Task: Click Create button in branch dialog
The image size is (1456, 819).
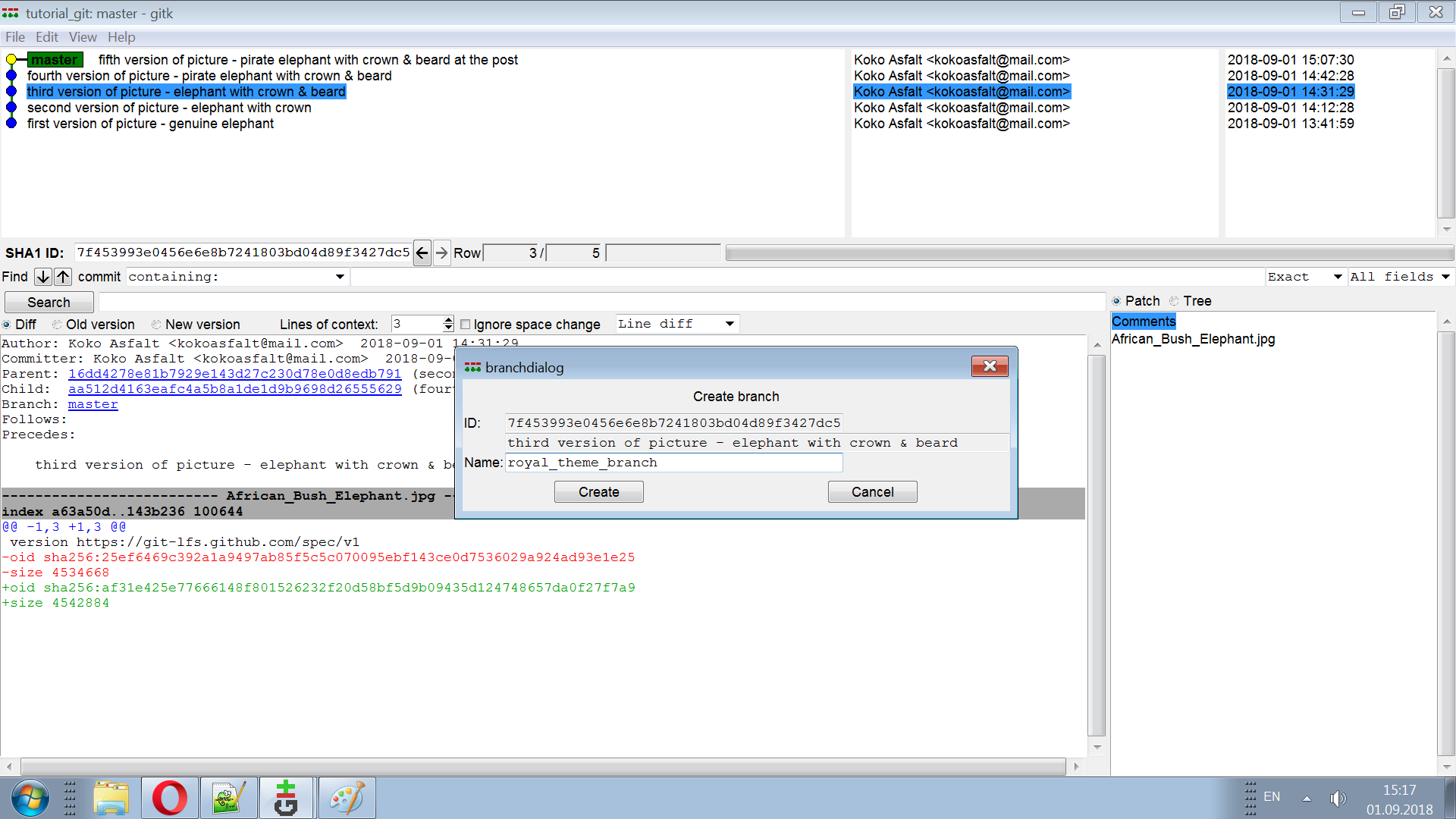Action: 599,492
